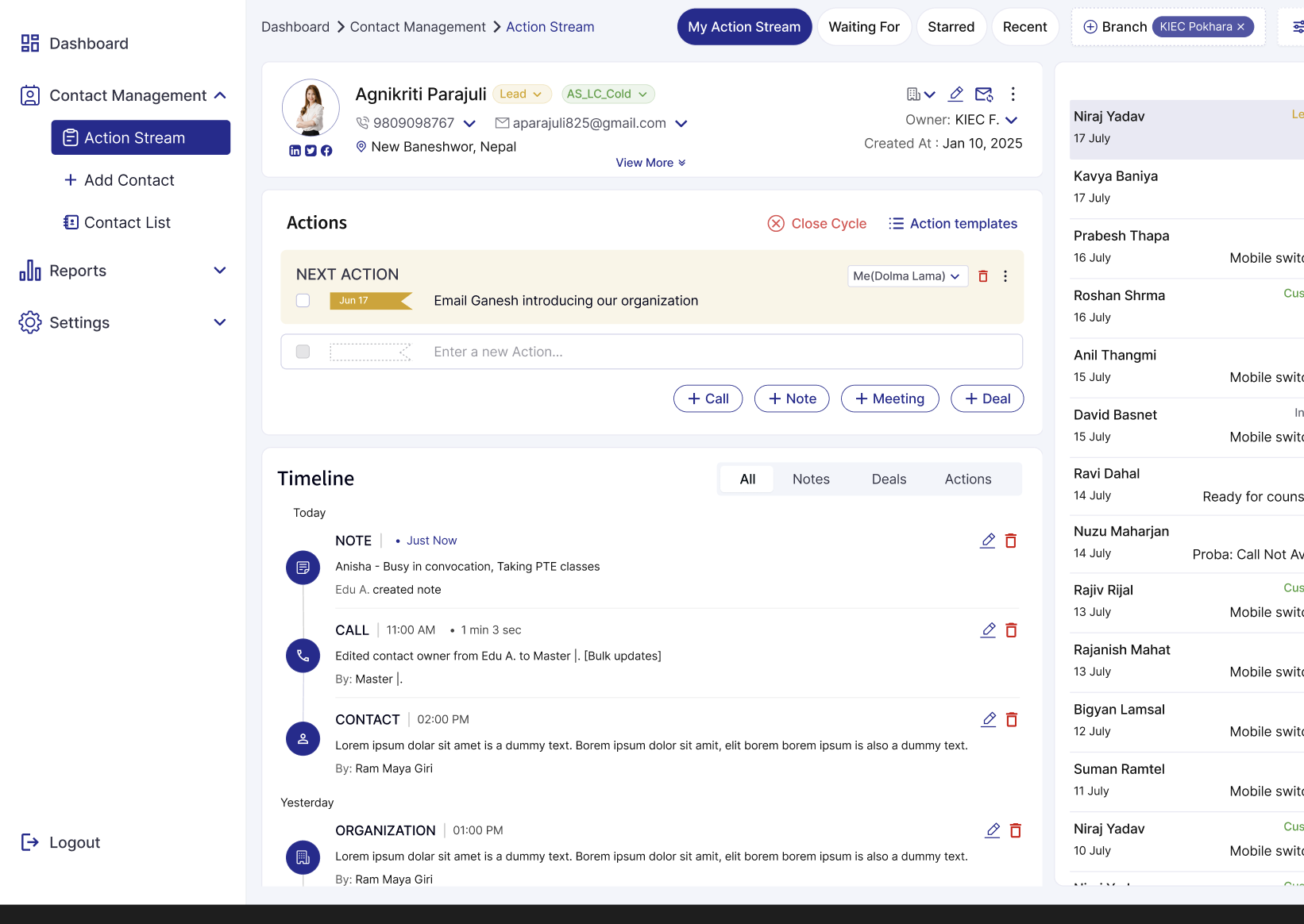Edit the ORGANIZATION timeline entry
1304x924 pixels.
coord(993,830)
